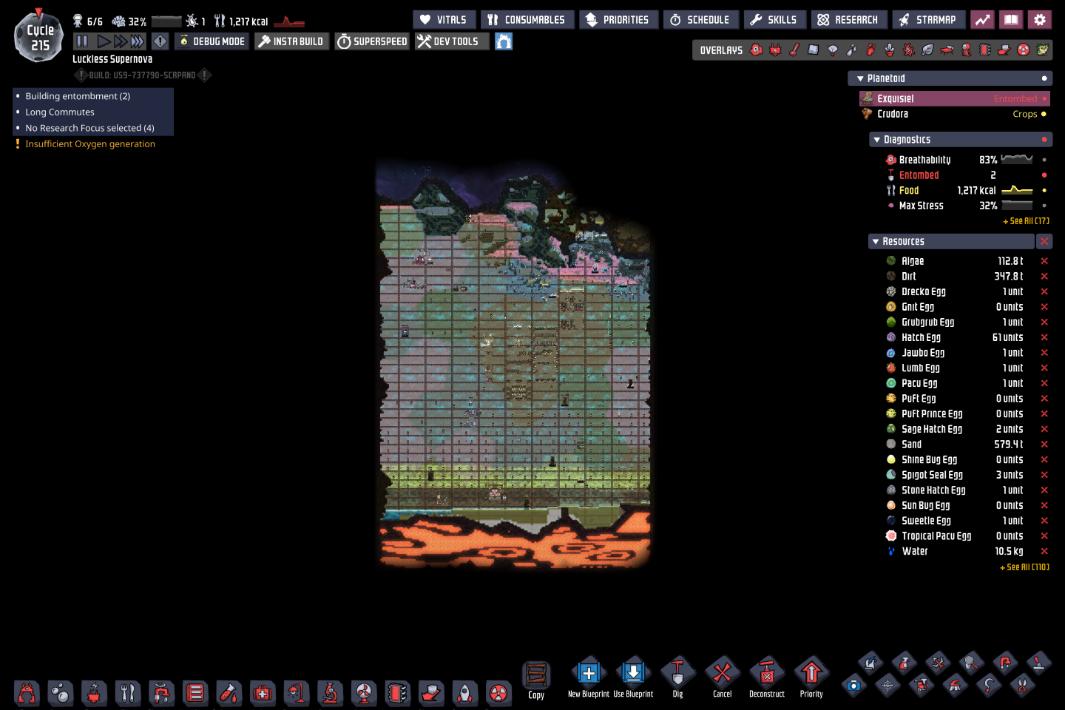Image resolution: width=1065 pixels, height=710 pixels.
Task: Open the Farming overlay leaf icon
Action: [927, 50]
